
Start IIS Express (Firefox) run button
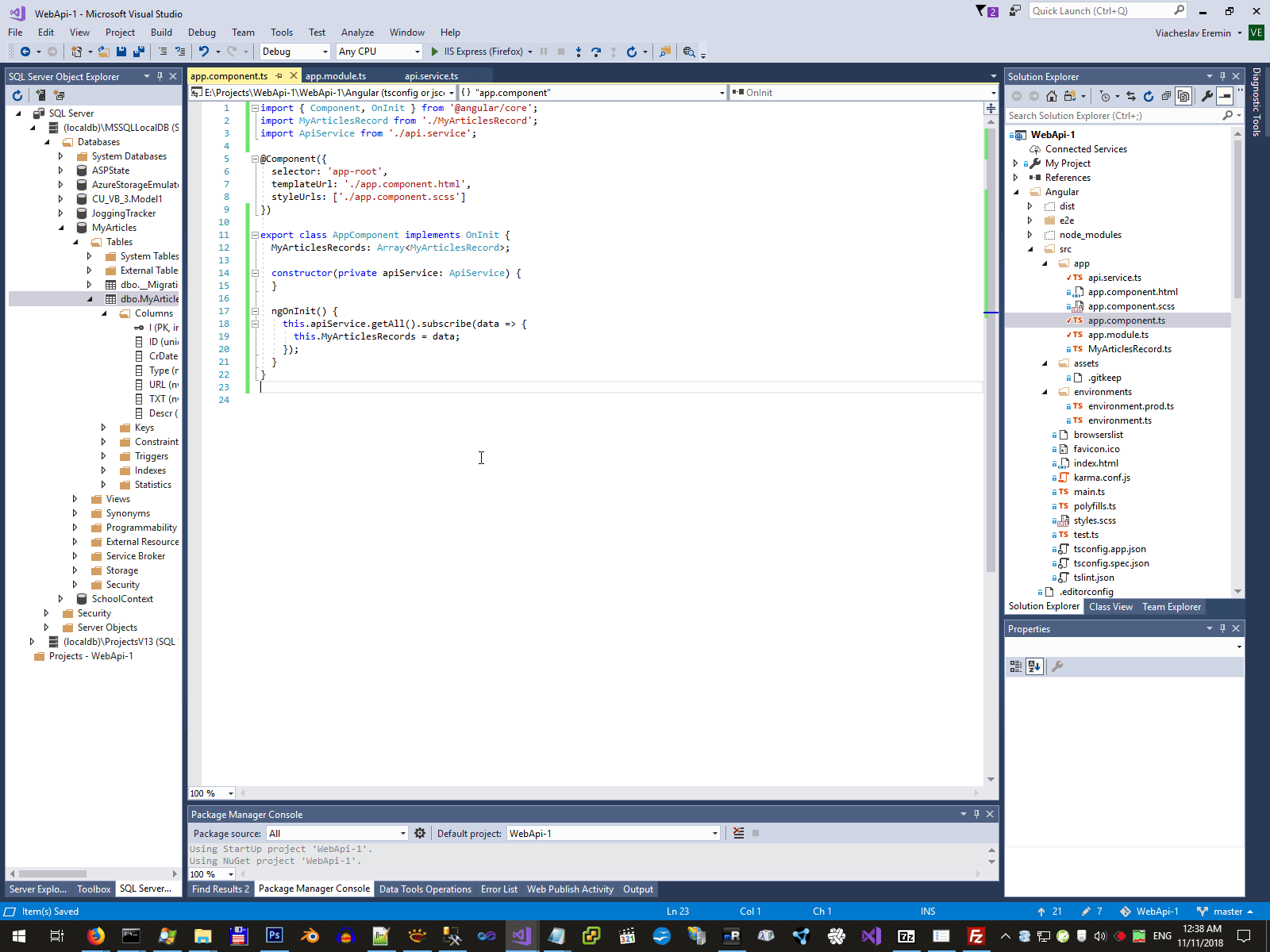tap(434, 52)
